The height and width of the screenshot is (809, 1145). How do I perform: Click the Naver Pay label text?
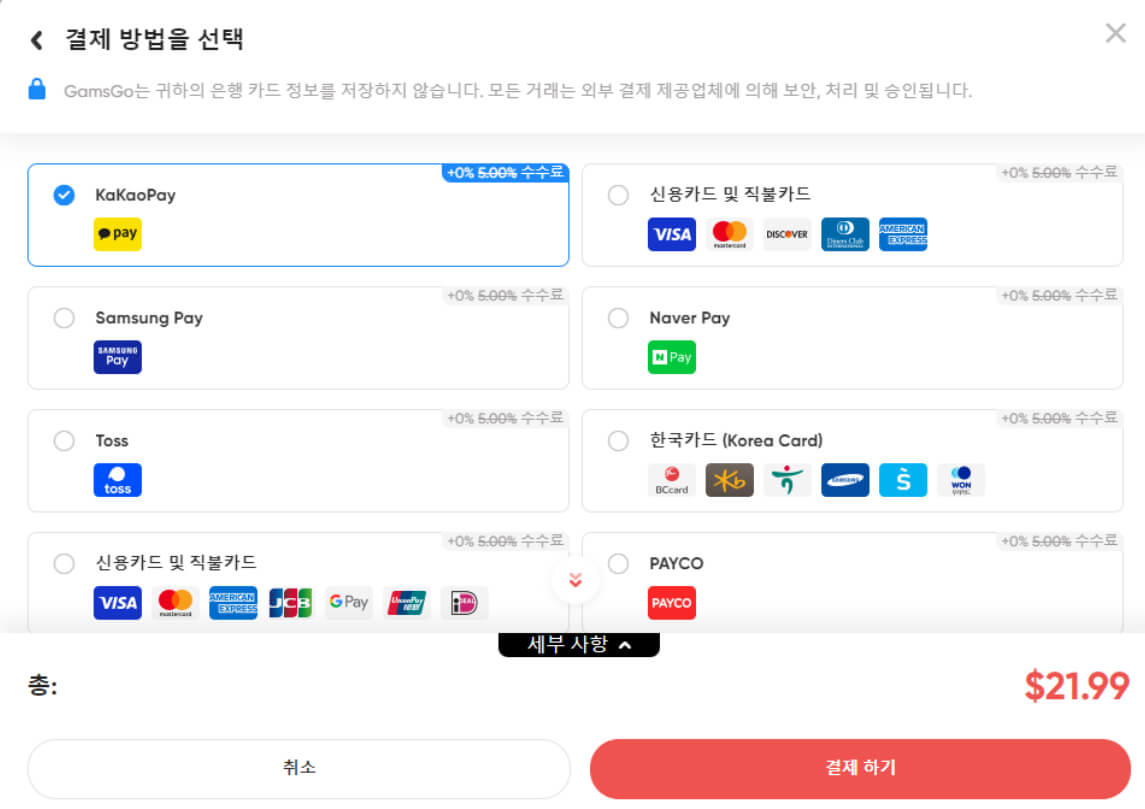click(x=689, y=318)
